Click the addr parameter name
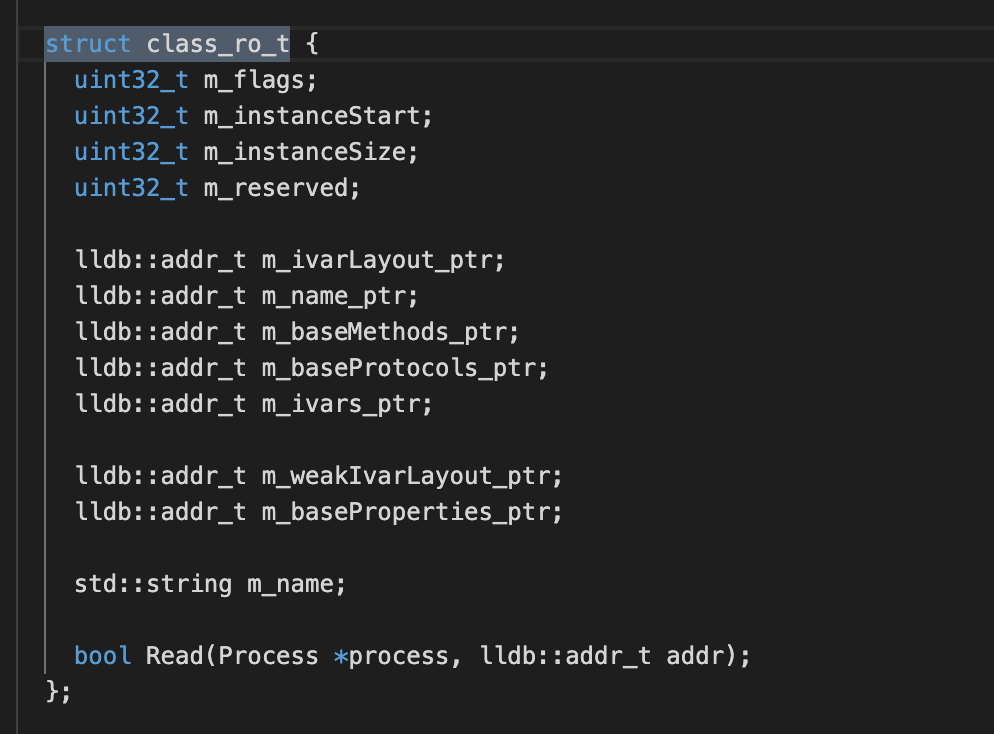The height and width of the screenshot is (734, 994). (x=696, y=656)
